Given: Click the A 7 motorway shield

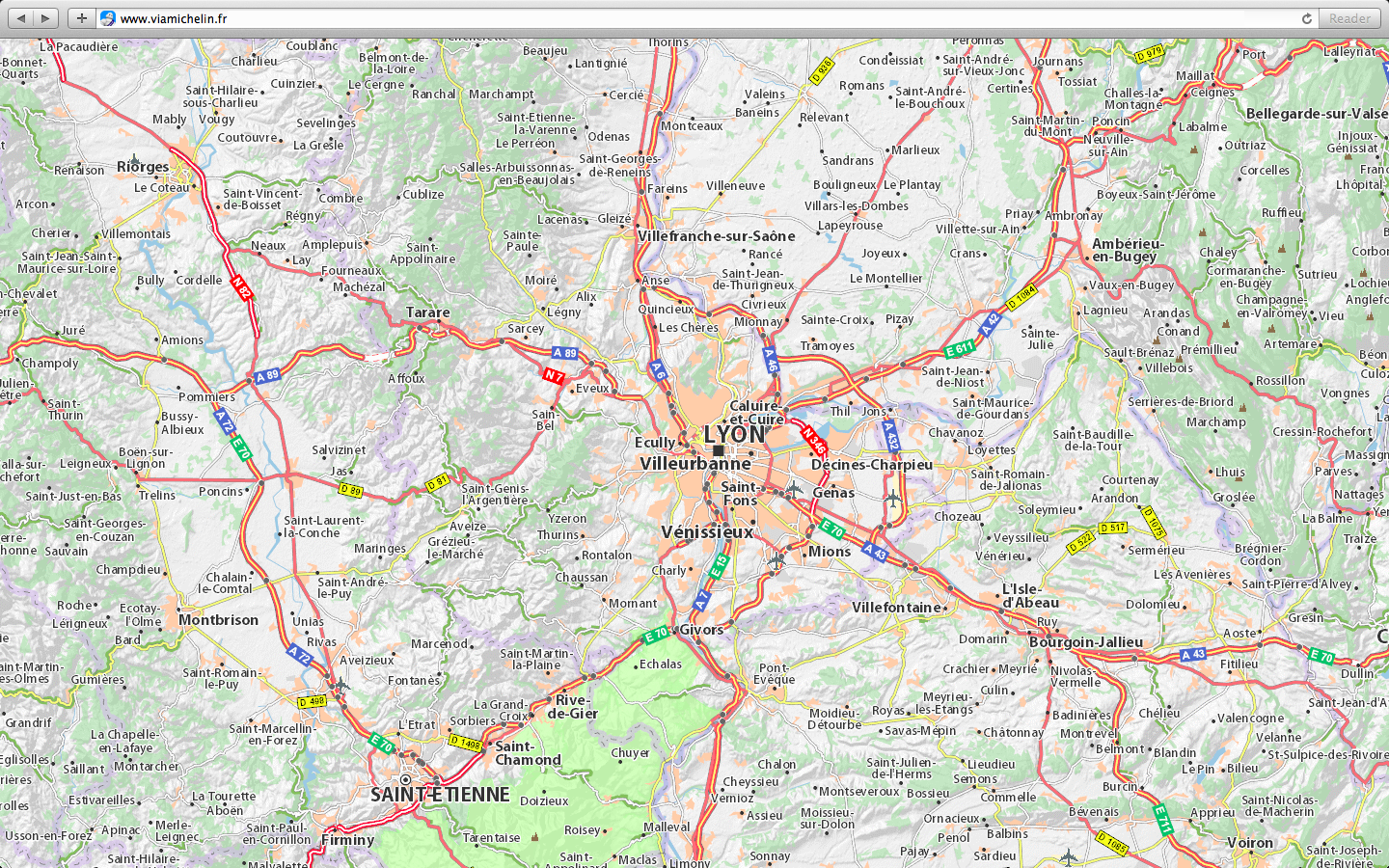Looking at the screenshot, I should pos(702,600).
